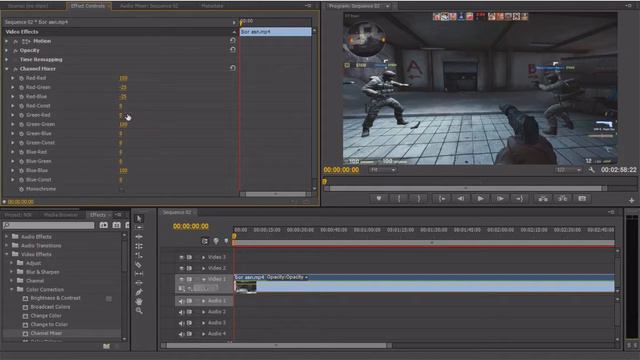This screenshot has width=640, height=360.
Task: Enable the Monochrome checkbox
Action: (122, 189)
